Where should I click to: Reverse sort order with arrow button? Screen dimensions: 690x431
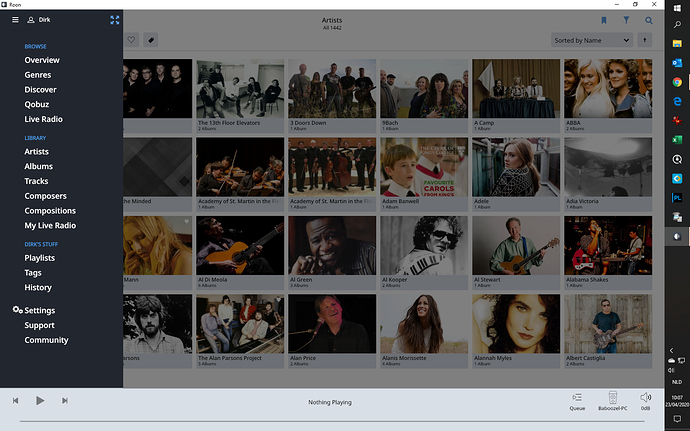click(645, 40)
